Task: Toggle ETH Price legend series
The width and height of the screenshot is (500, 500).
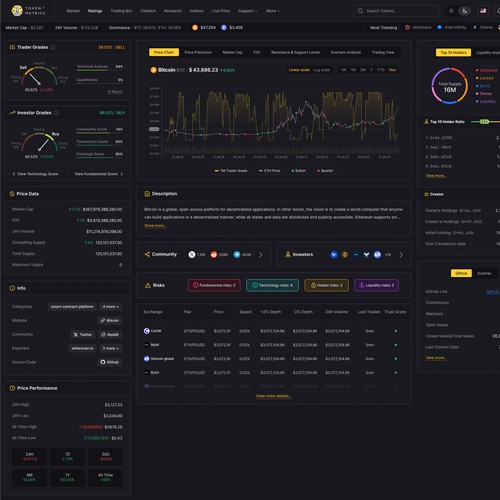Action: [269, 171]
